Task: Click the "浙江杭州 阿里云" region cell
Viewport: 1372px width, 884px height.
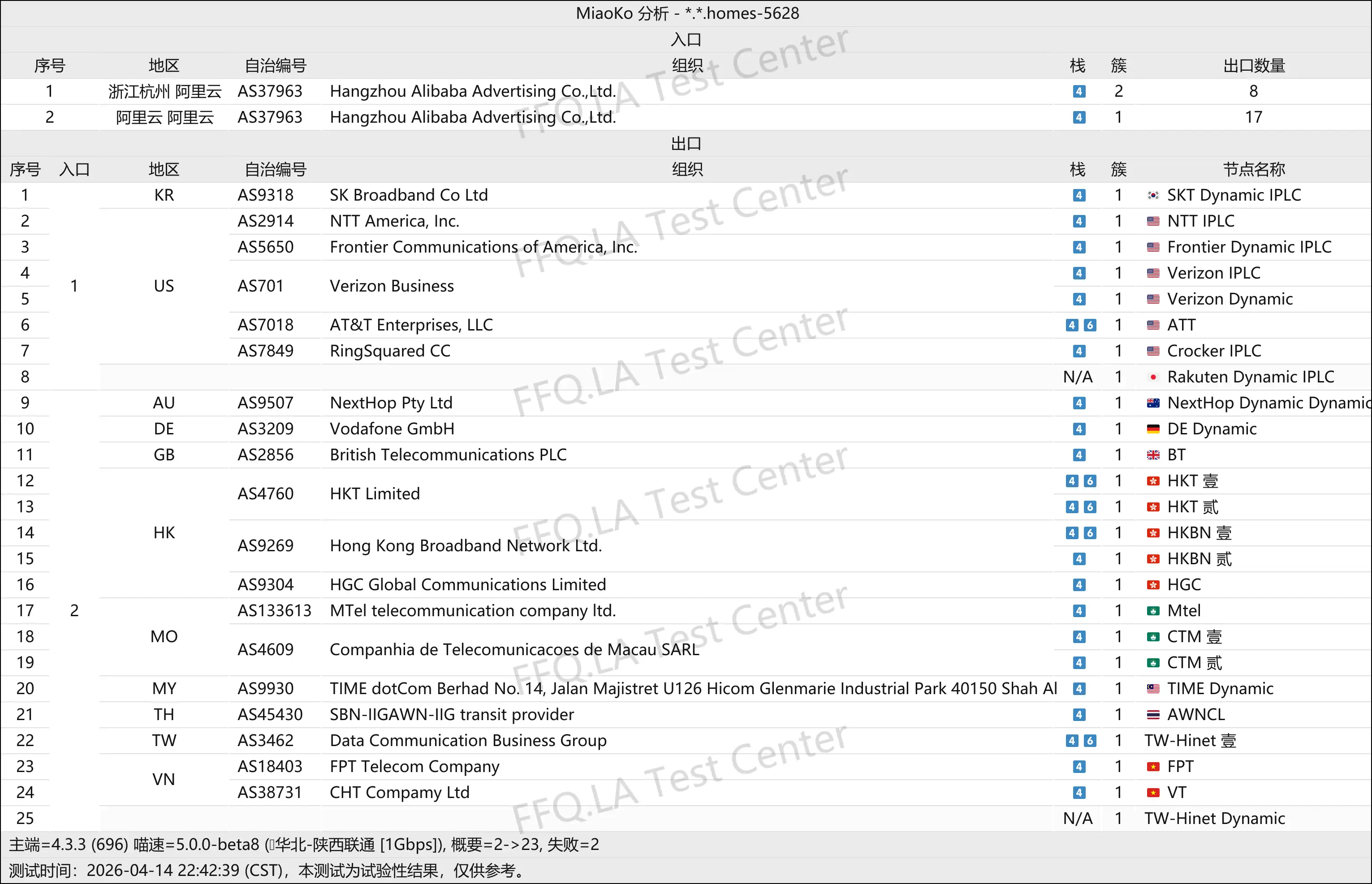Action: point(164,92)
